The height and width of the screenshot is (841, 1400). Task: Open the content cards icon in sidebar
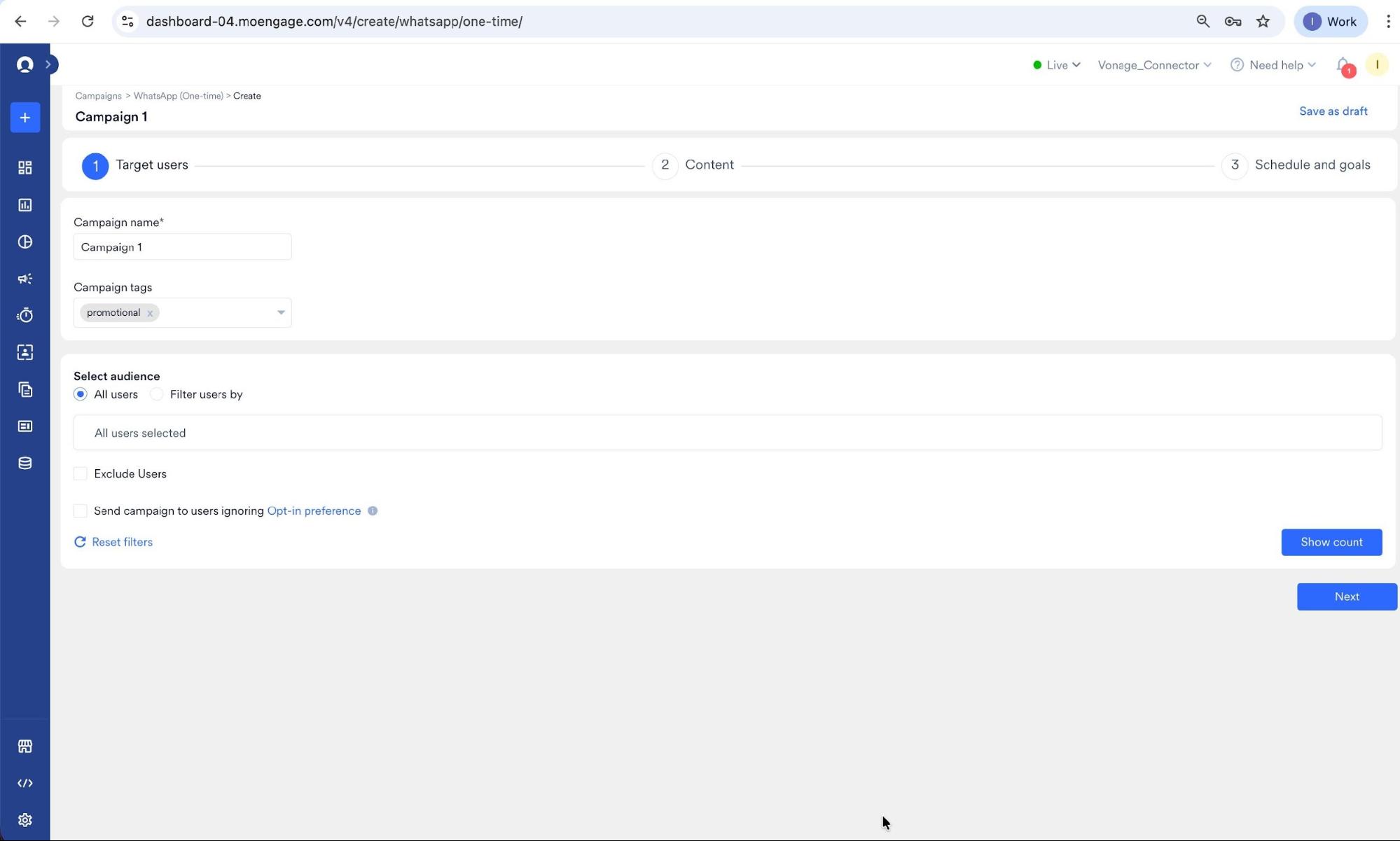(25, 426)
